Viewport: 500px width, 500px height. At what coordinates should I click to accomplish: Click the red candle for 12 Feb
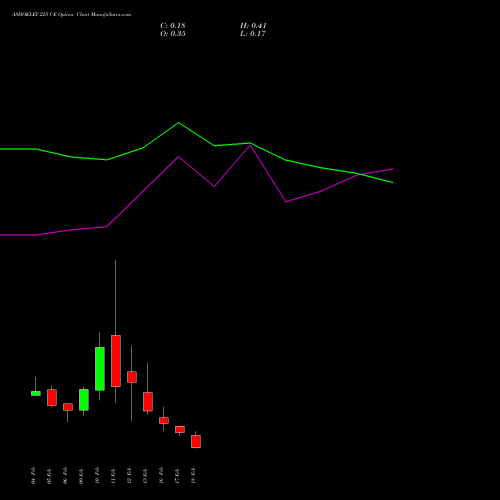[132, 377]
